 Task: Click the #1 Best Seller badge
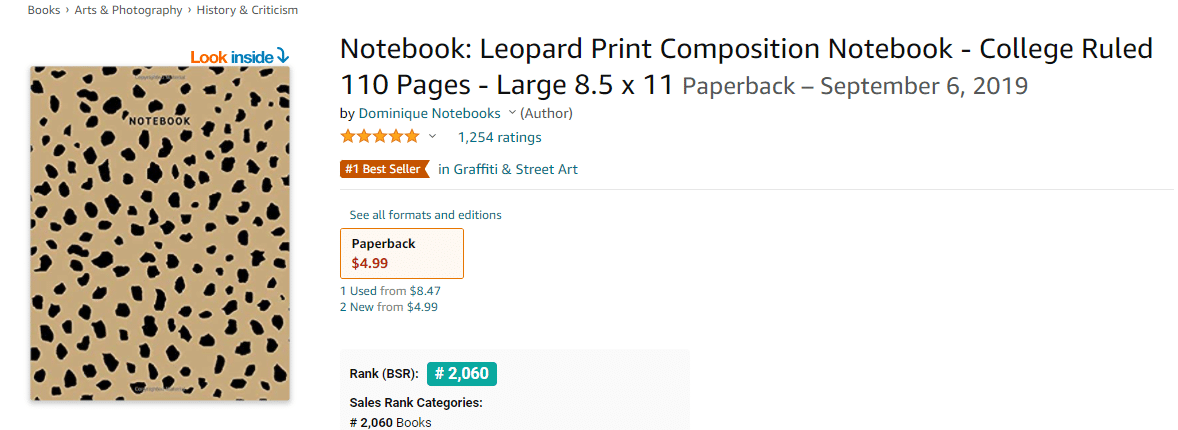(x=385, y=169)
